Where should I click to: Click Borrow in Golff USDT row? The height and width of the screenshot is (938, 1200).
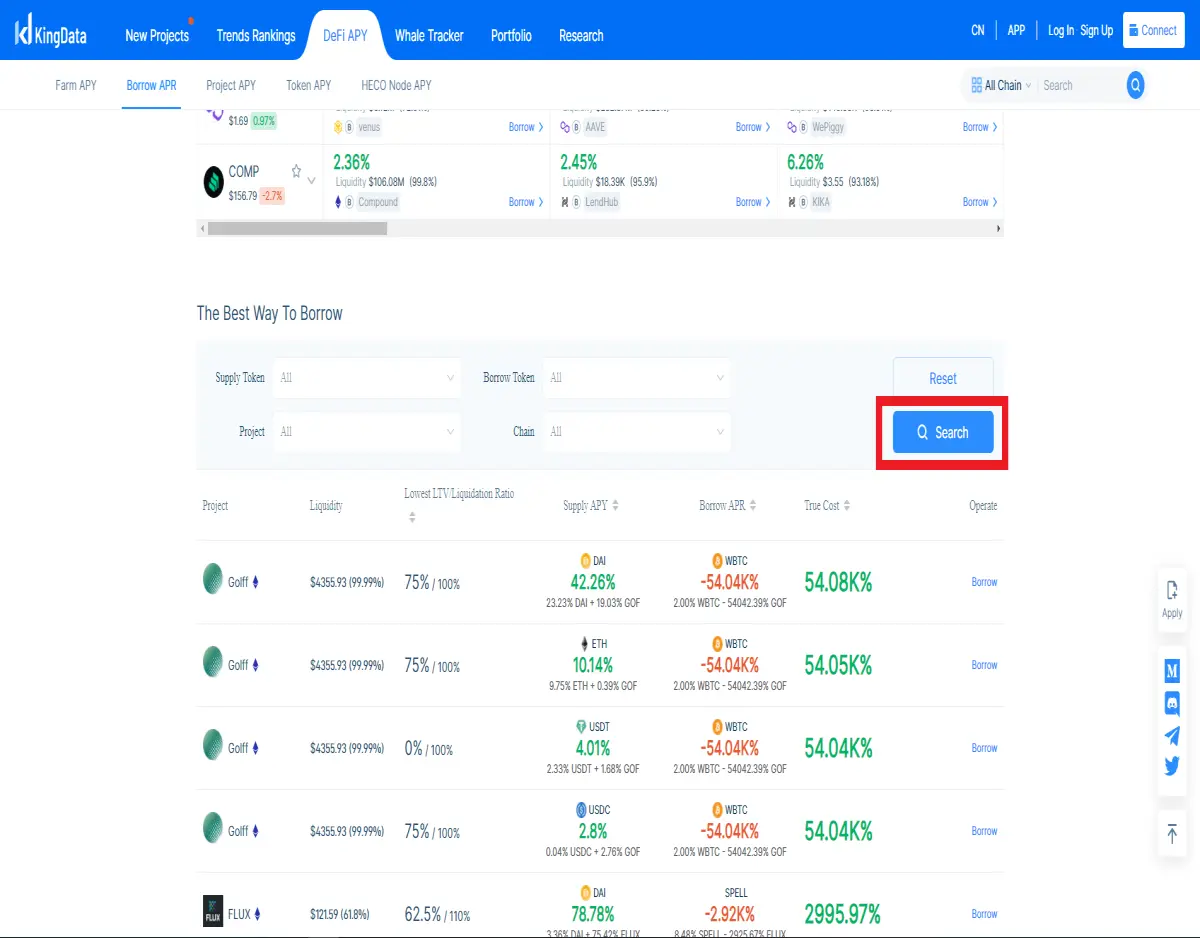coord(984,748)
